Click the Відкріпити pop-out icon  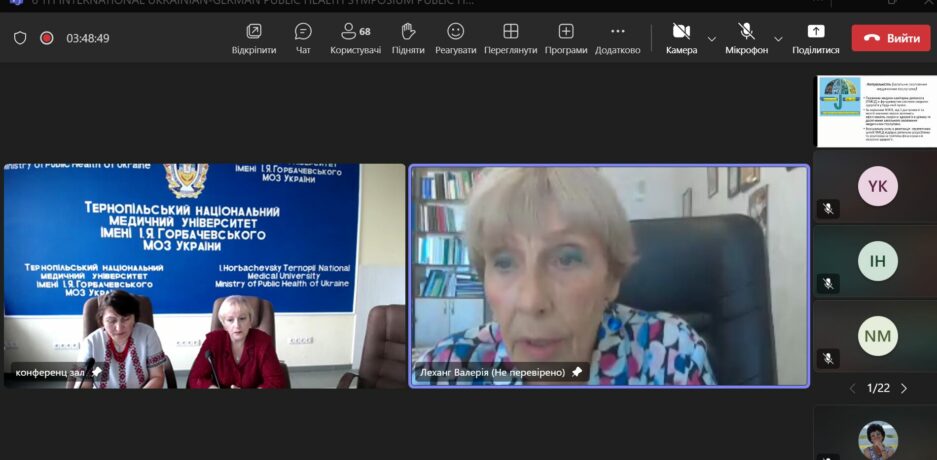(x=254, y=38)
